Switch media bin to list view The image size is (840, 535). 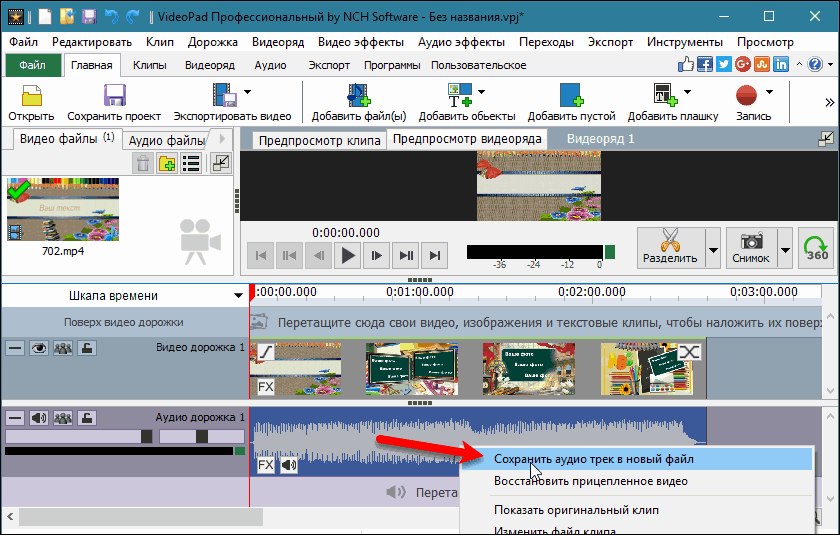(191, 163)
